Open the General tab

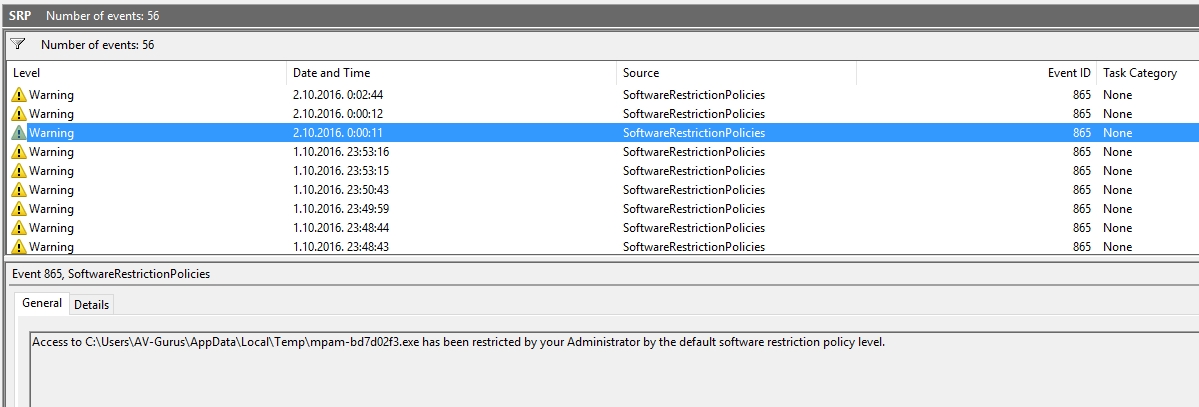coord(42,303)
